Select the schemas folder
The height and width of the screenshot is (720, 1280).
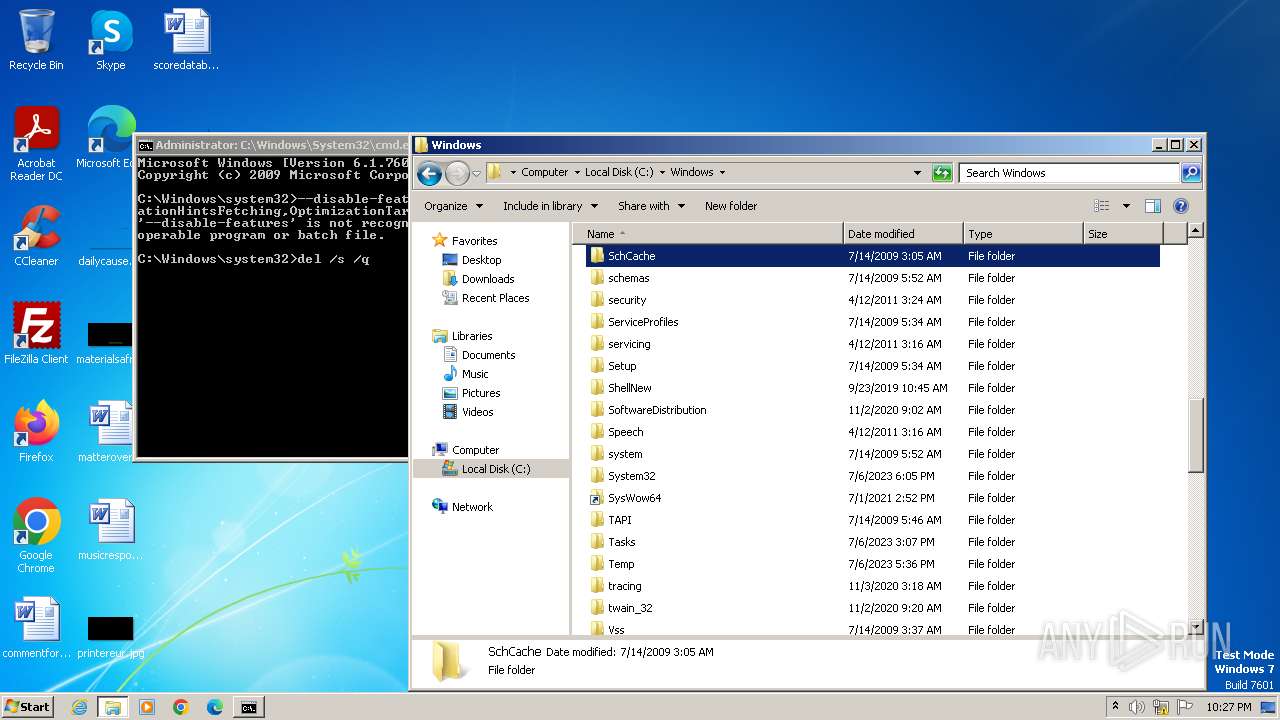(872, 278)
